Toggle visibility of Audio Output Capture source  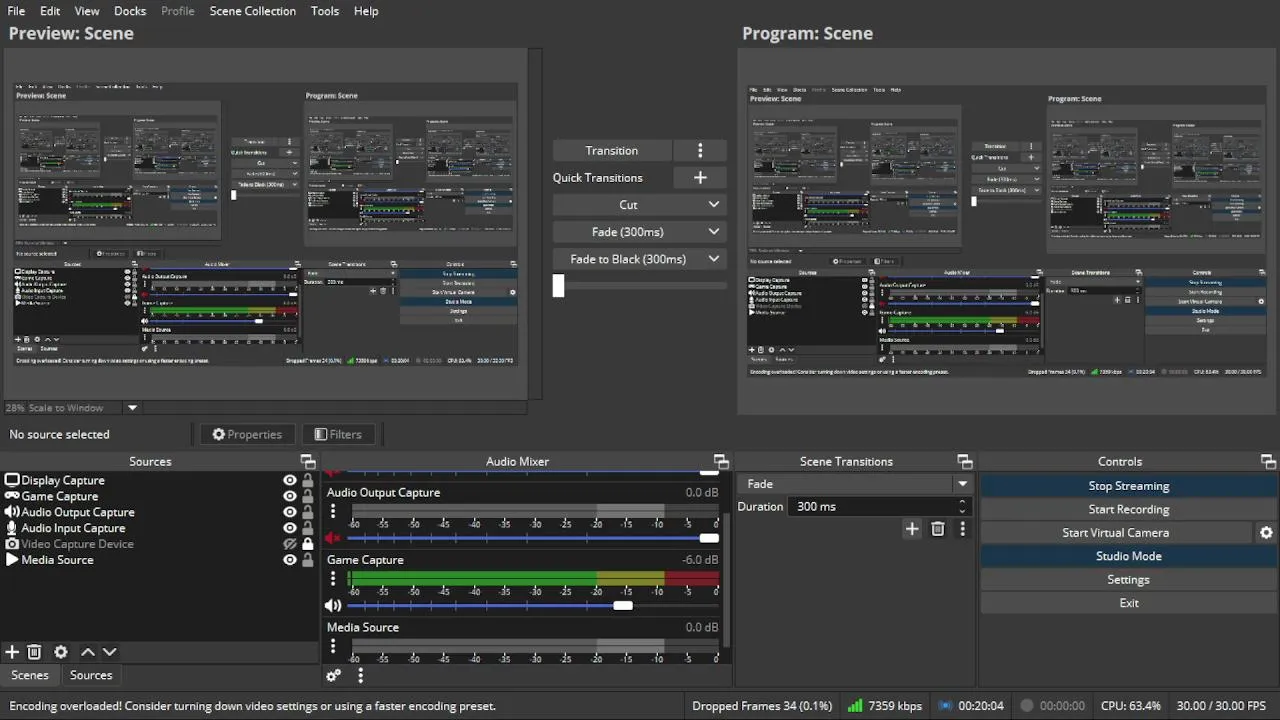click(290, 512)
